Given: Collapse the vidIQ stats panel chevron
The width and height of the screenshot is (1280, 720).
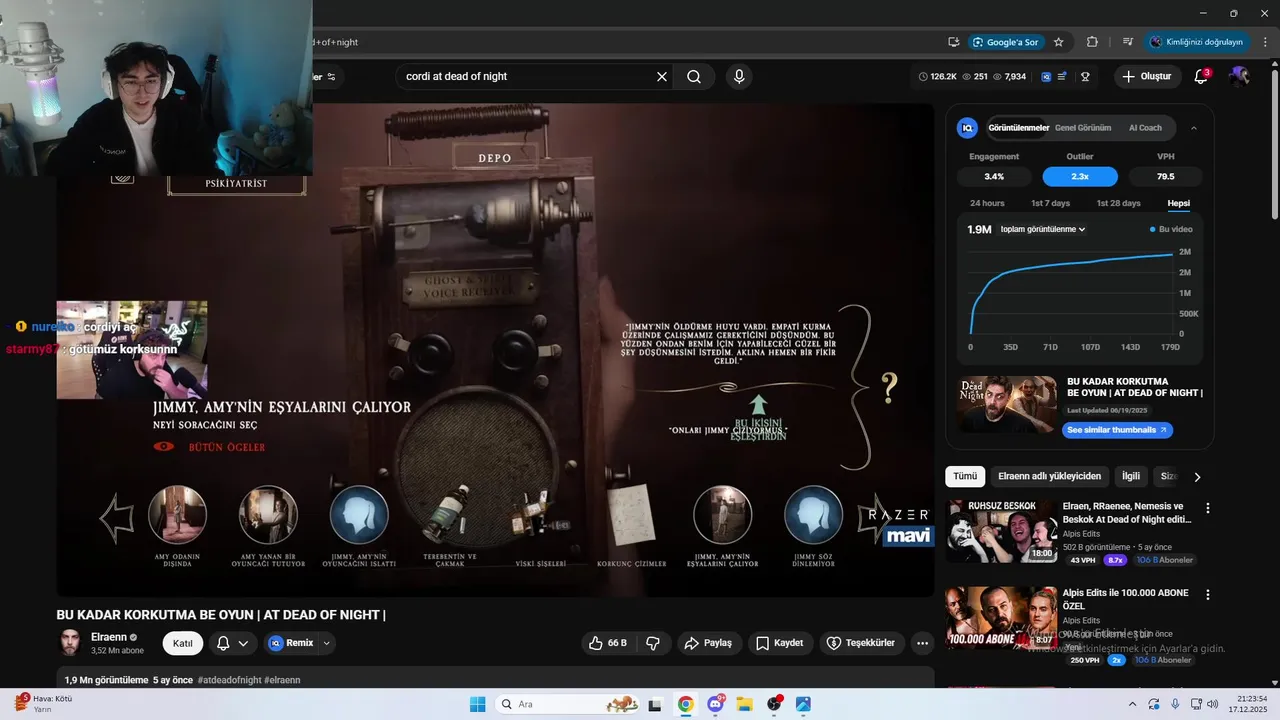Looking at the screenshot, I should click(x=1193, y=128).
